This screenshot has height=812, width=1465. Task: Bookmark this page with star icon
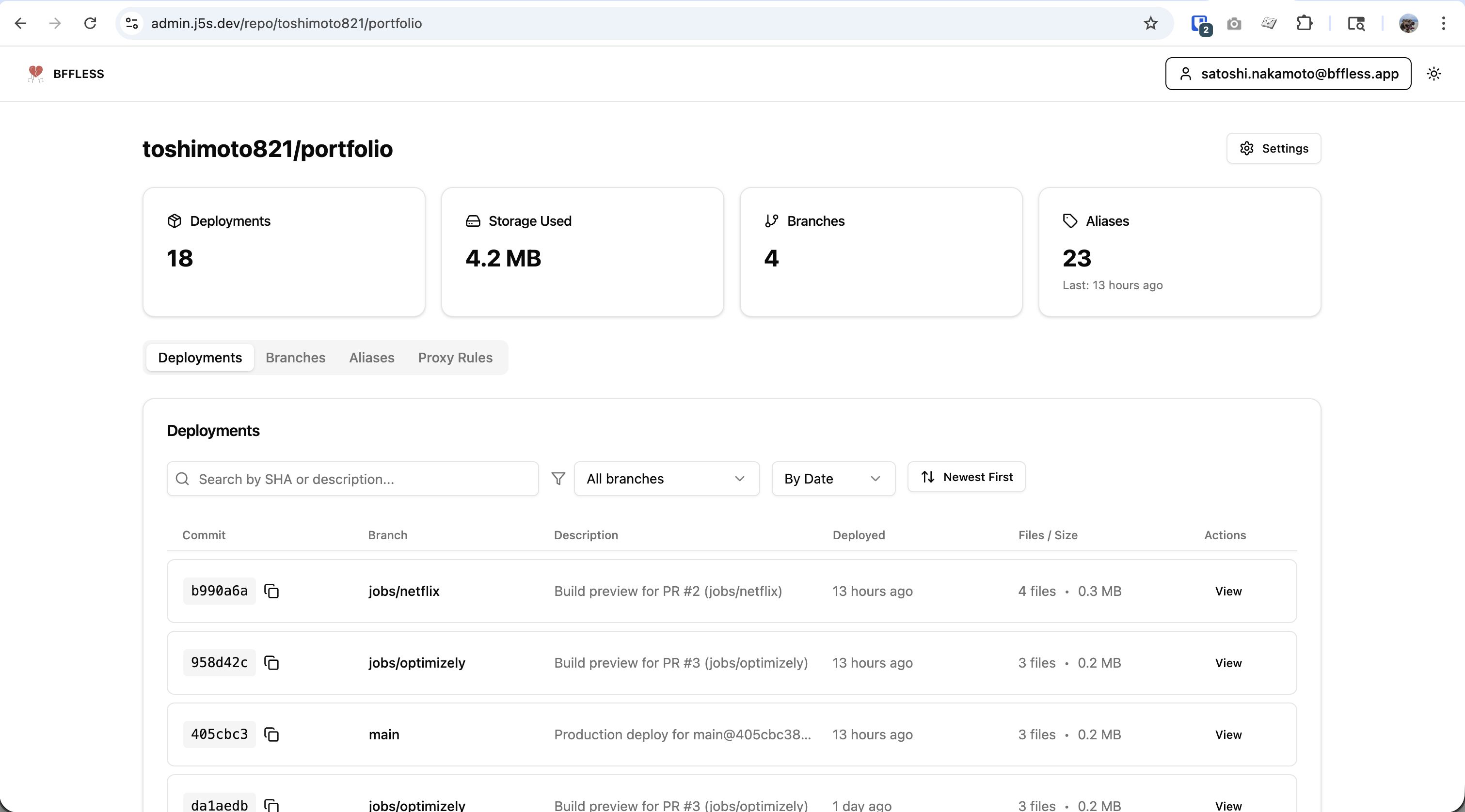pos(1150,23)
